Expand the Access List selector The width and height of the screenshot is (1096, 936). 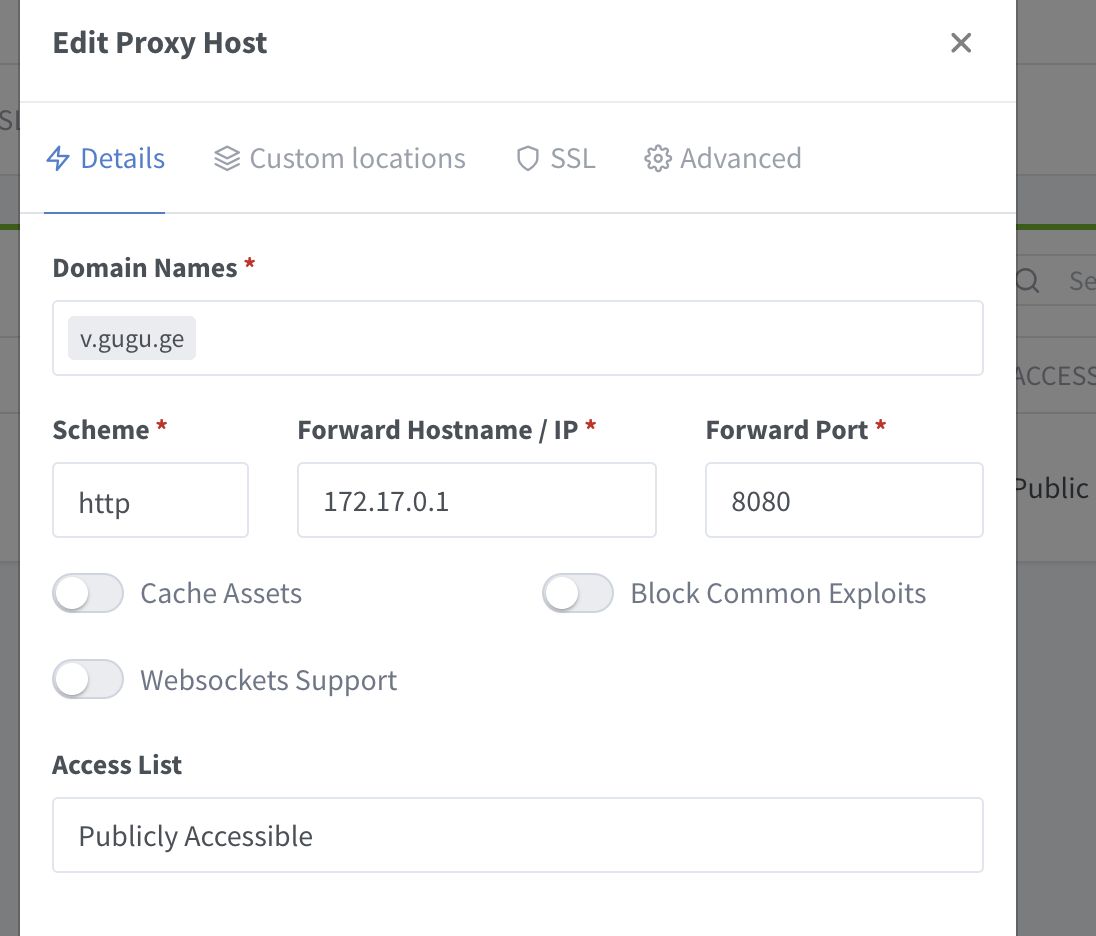[517, 835]
